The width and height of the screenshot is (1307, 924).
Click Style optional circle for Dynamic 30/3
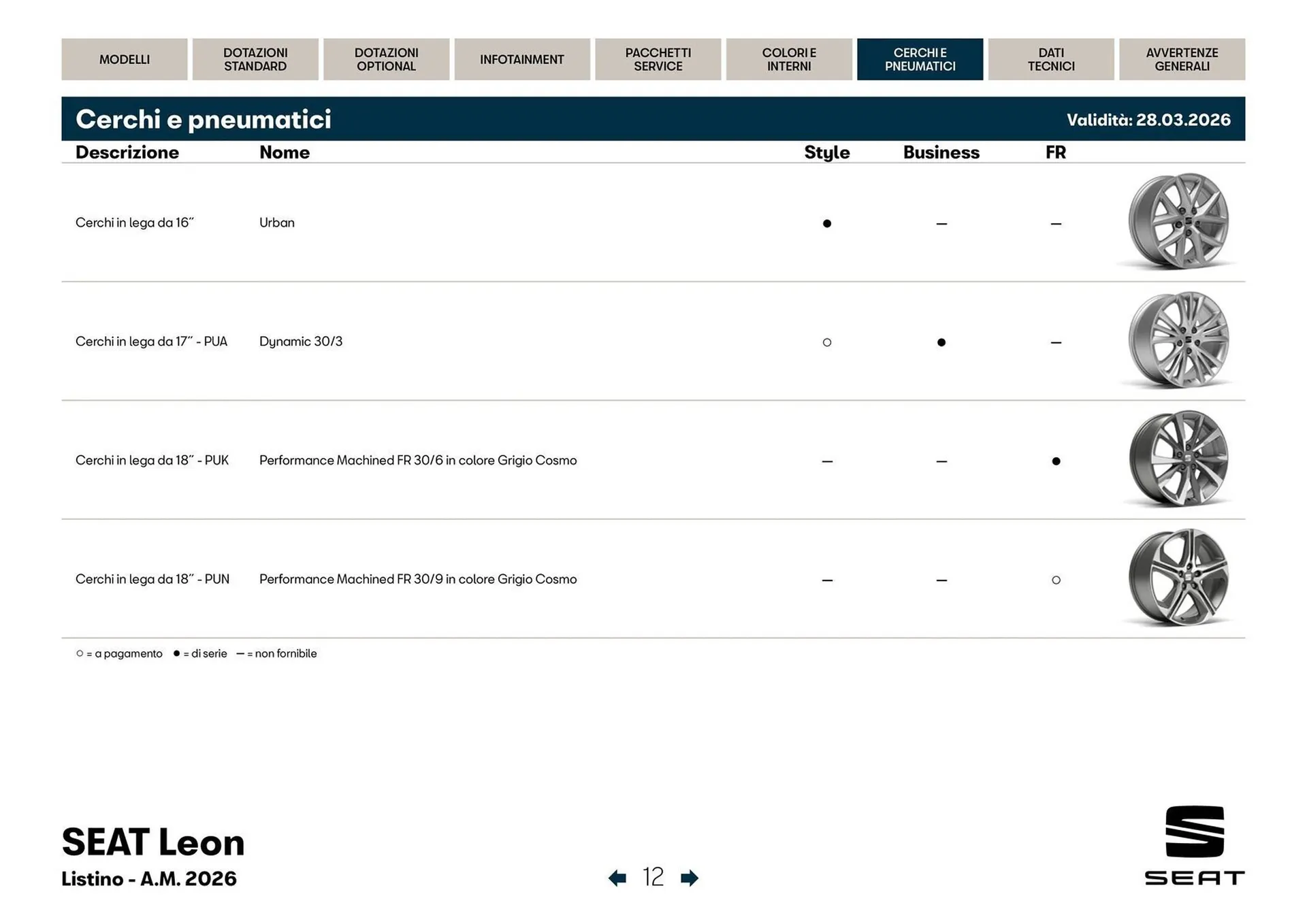pyautogui.click(x=827, y=342)
